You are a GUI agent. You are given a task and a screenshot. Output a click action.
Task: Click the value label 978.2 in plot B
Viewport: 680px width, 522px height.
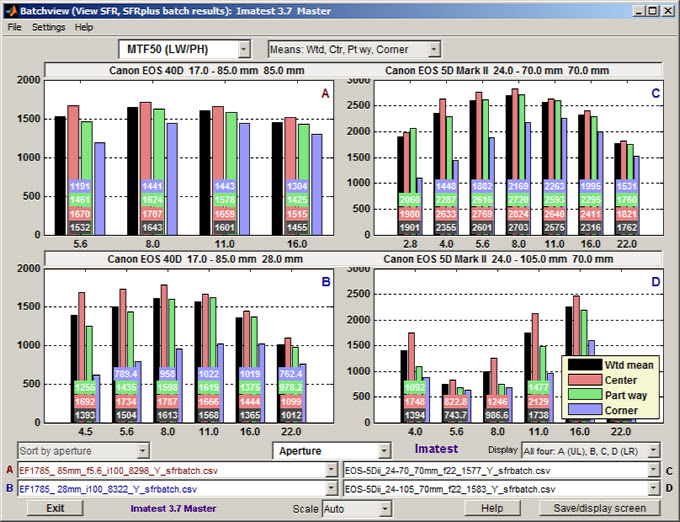pos(291,388)
